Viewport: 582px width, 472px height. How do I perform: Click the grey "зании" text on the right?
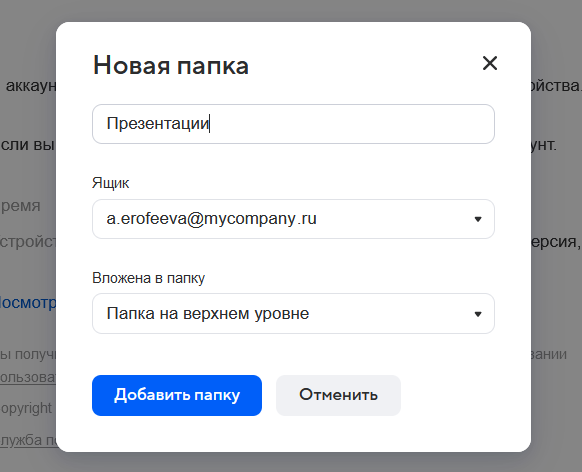tap(549, 354)
